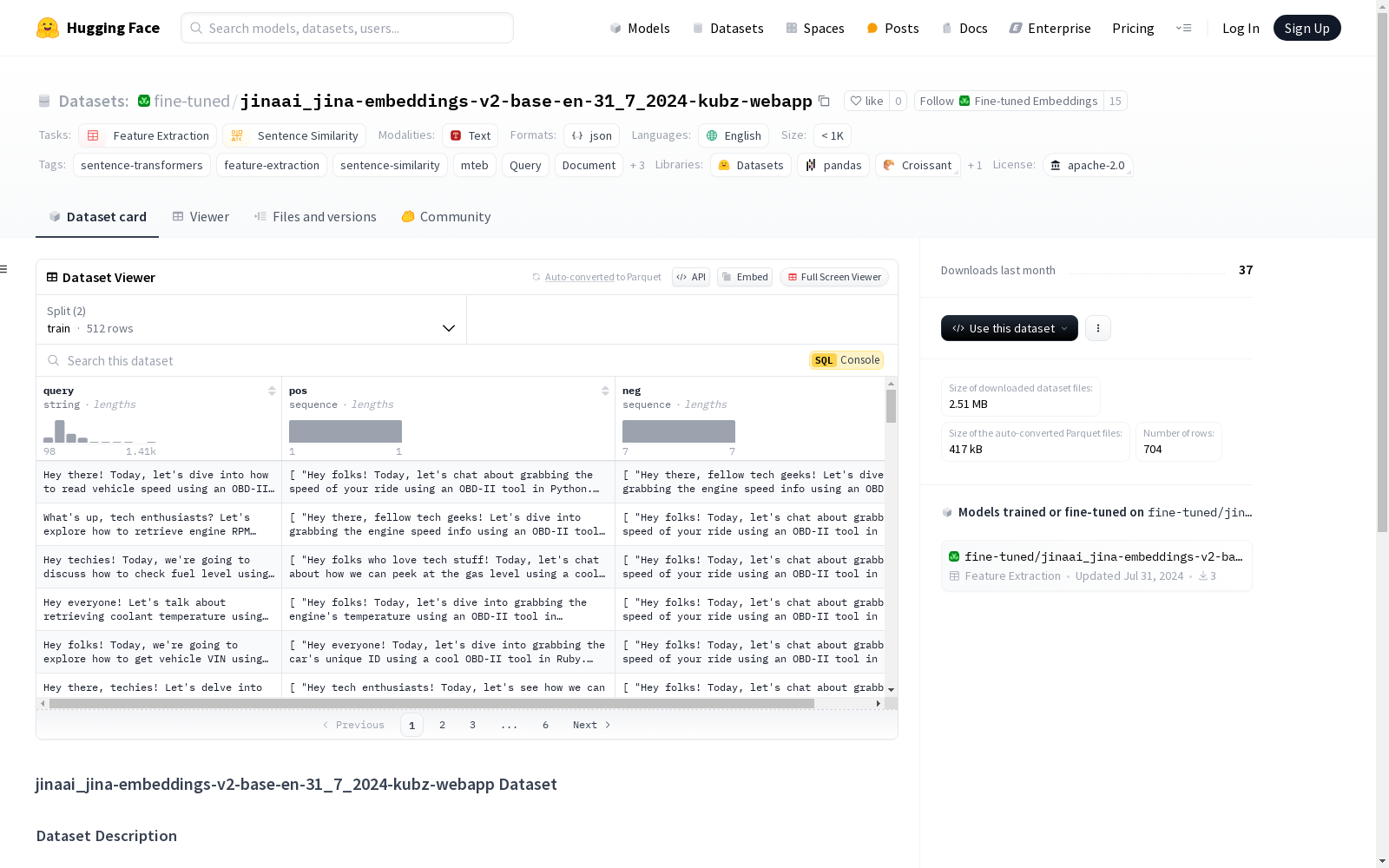Open the API button in viewer
1389x868 pixels.
point(691,277)
